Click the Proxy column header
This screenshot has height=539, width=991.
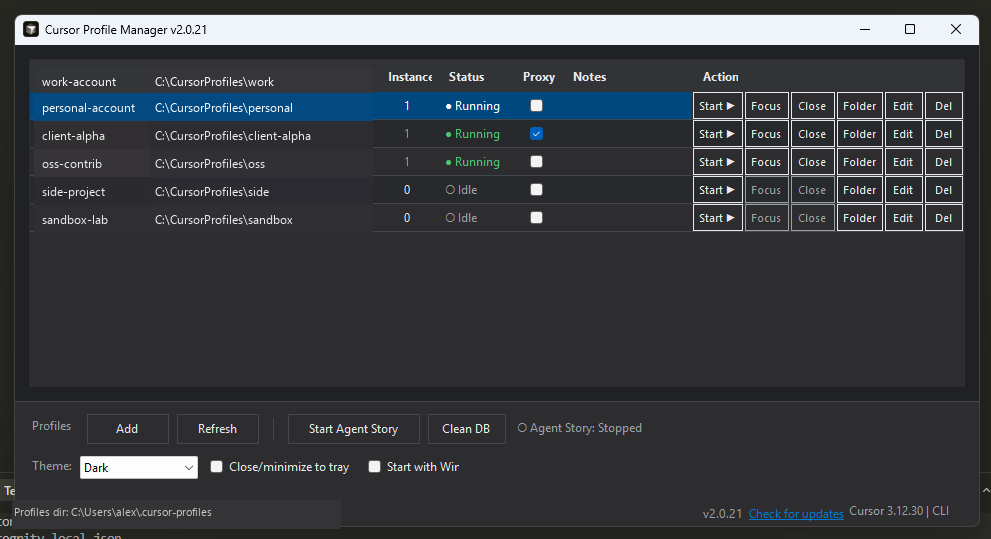(538, 76)
